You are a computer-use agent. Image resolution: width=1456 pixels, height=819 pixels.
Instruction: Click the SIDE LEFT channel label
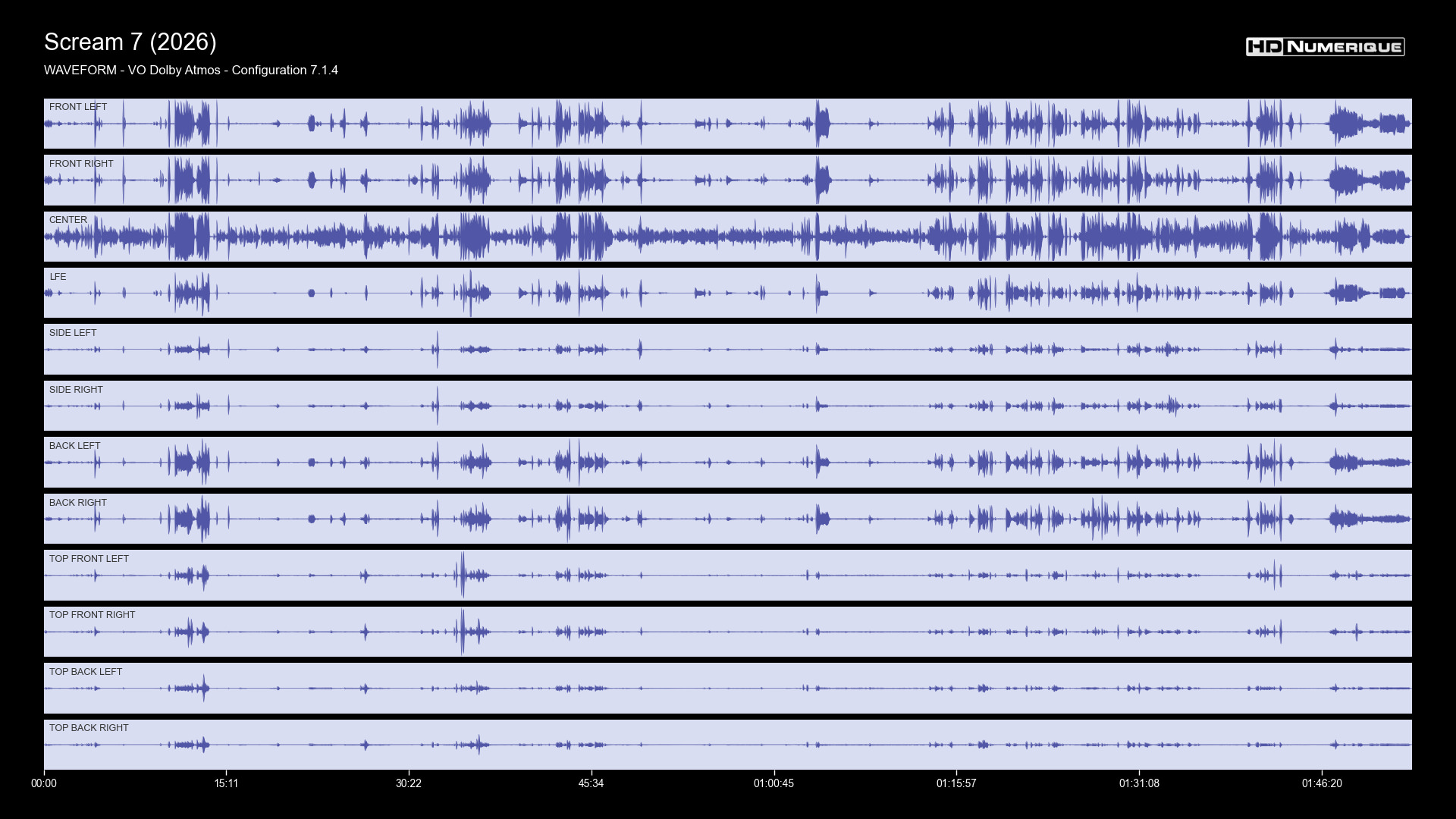[73, 333]
